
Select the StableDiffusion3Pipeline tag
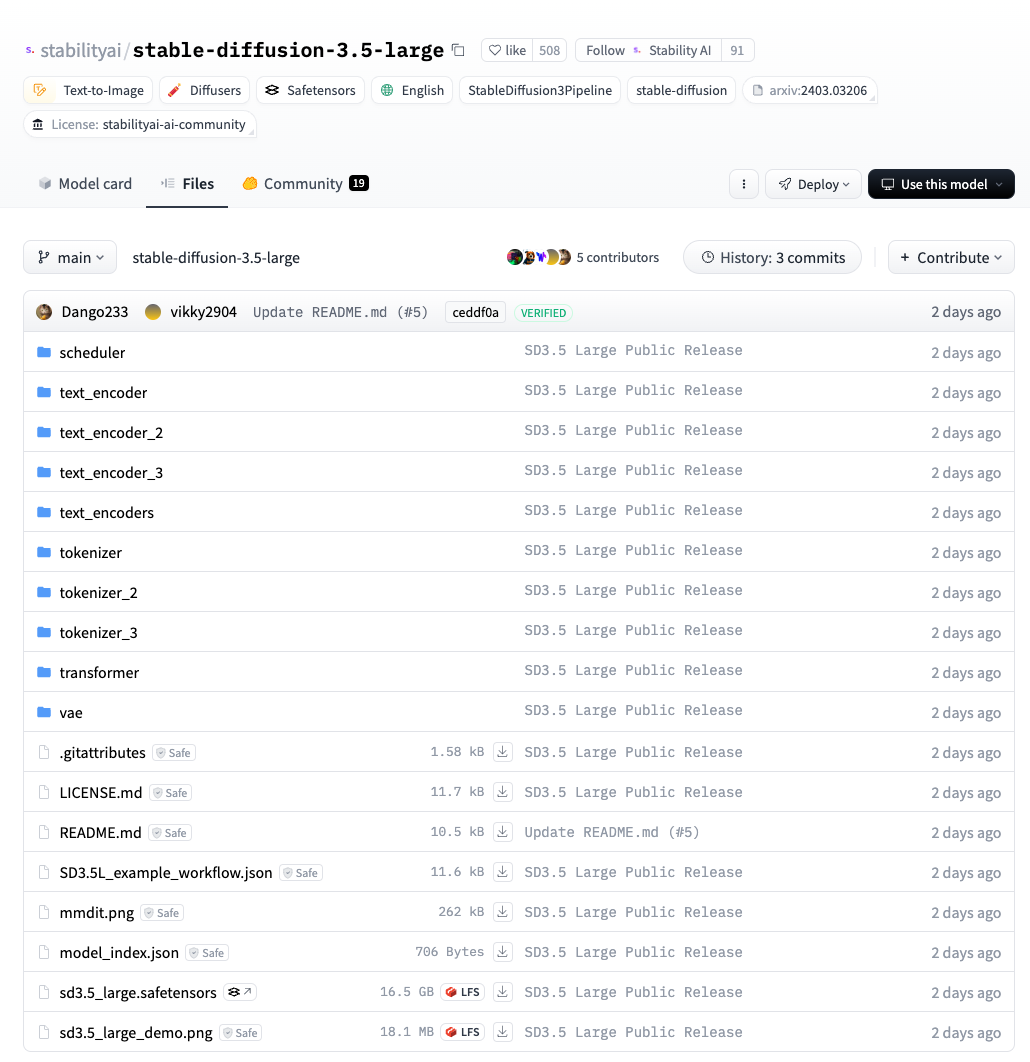[x=540, y=90]
